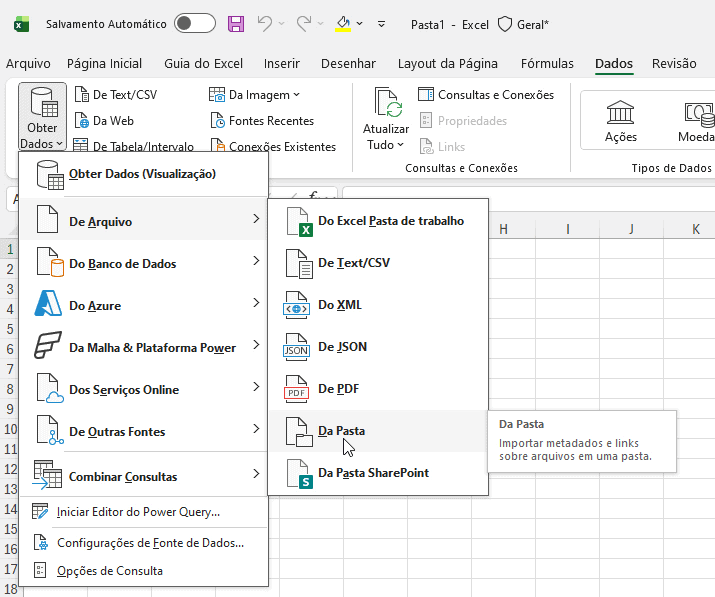Select the Ações stock data type icon

click(x=620, y=112)
